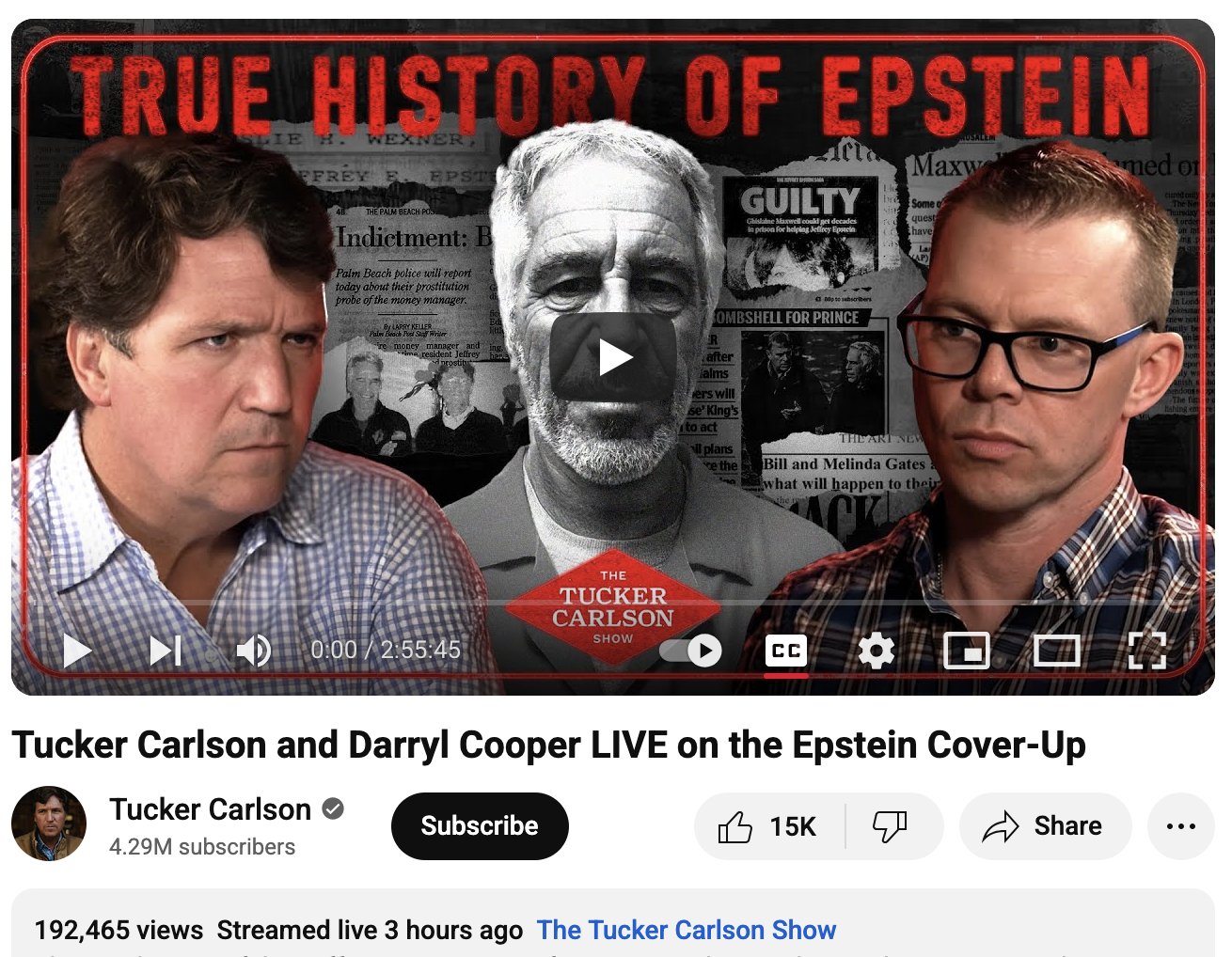
Task: Expand the video description box
Action: 613,923
